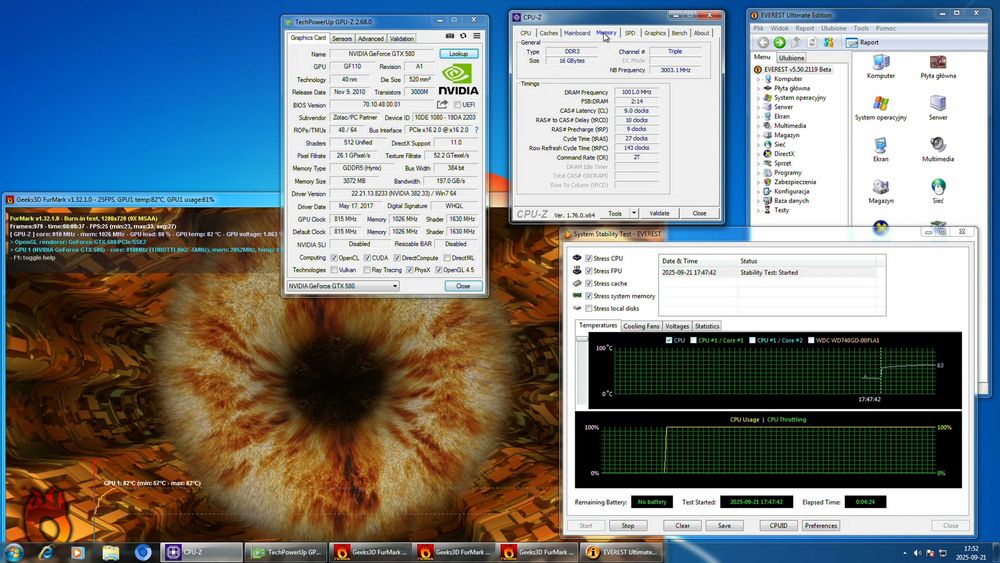
Task: Enable the Stress local disks checkbox
Action: [589, 309]
